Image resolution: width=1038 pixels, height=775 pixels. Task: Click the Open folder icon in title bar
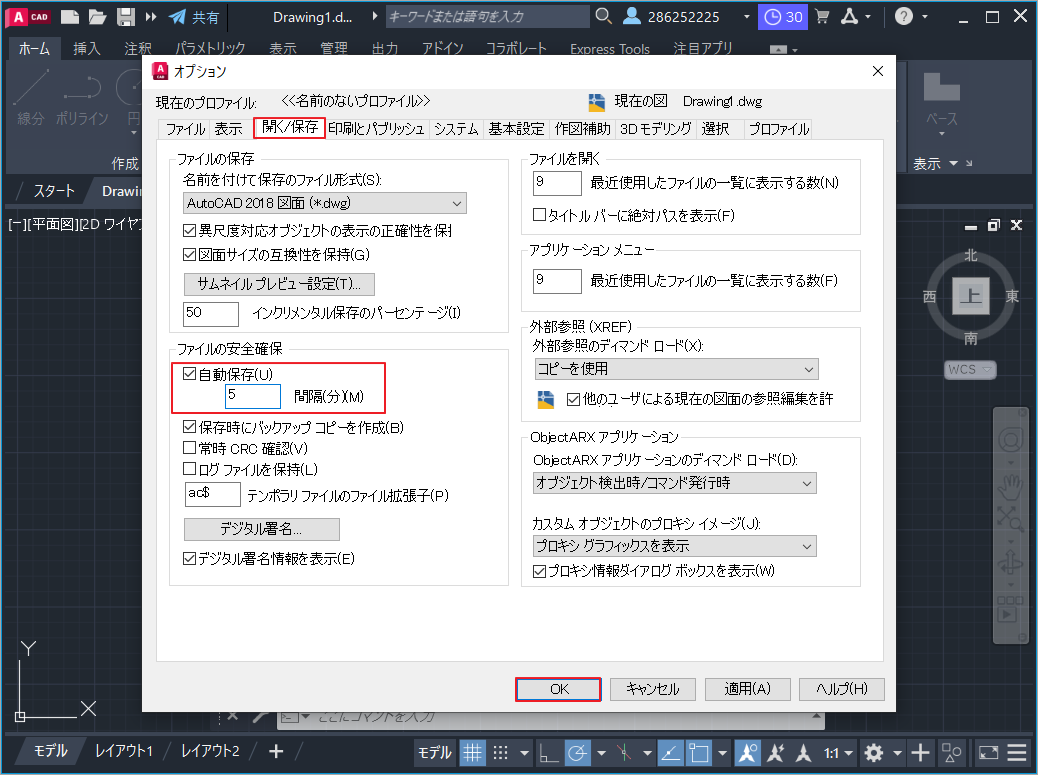97,17
